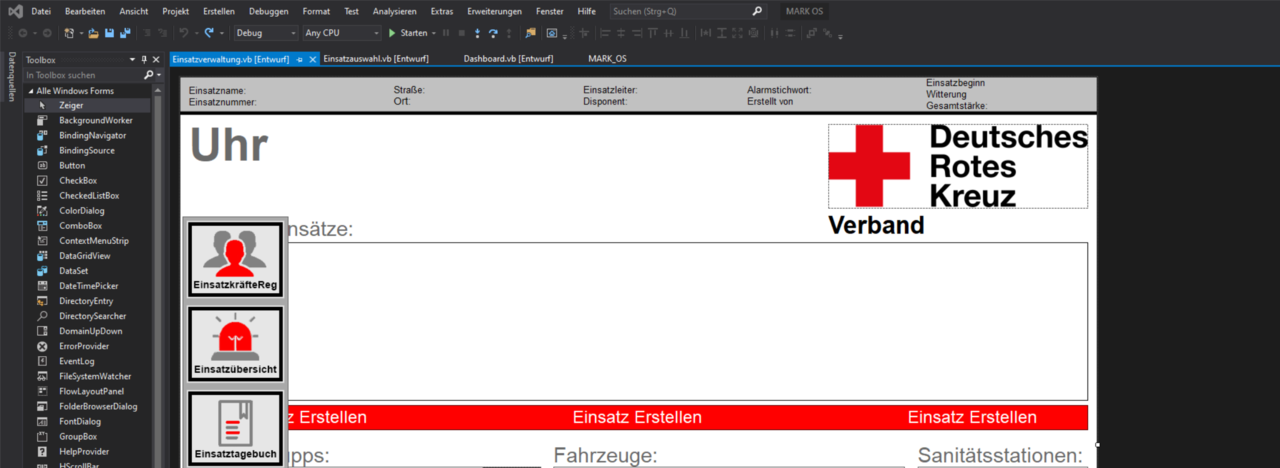Select BindingSource in the Toolbox
The image size is (1280, 468).
click(x=88, y=150)
